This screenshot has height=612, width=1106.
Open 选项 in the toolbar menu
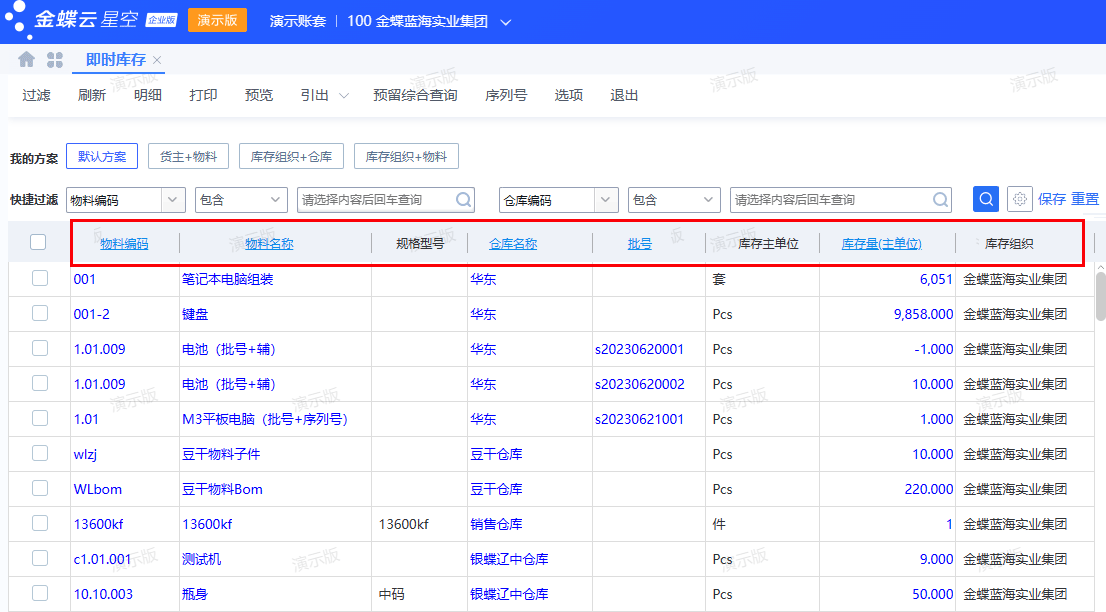[568, 95]
